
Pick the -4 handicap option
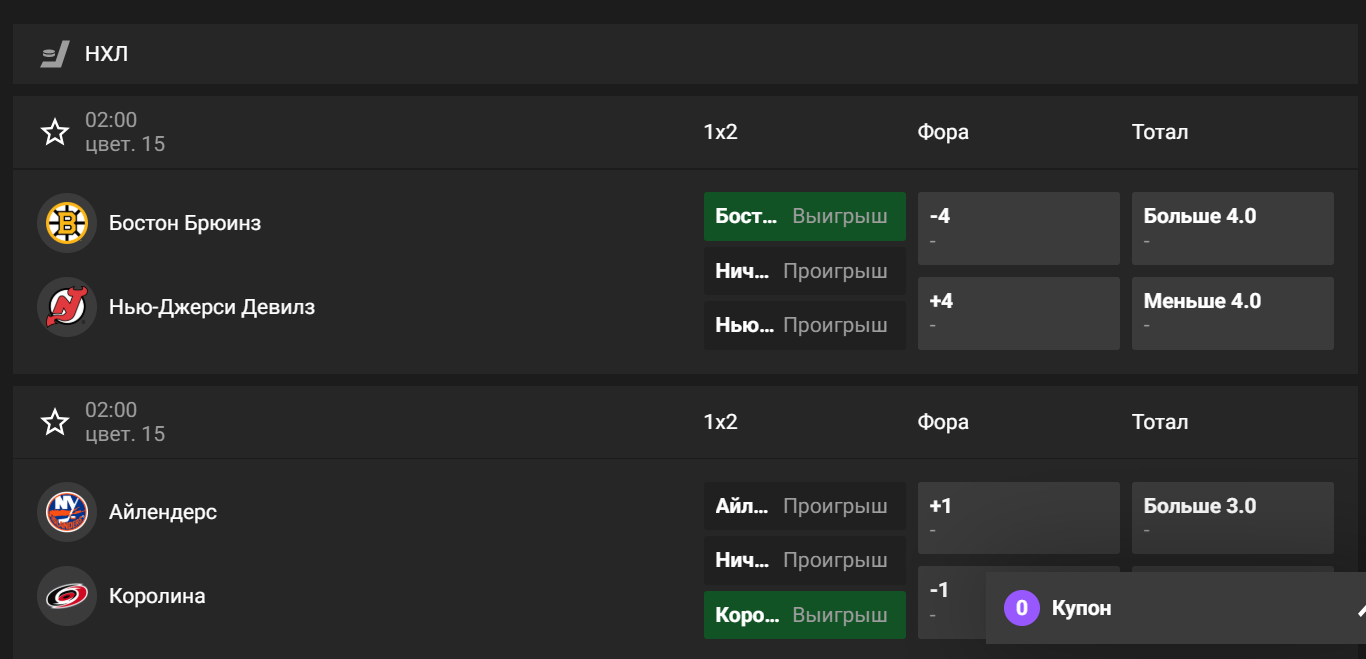point(1018,228)
